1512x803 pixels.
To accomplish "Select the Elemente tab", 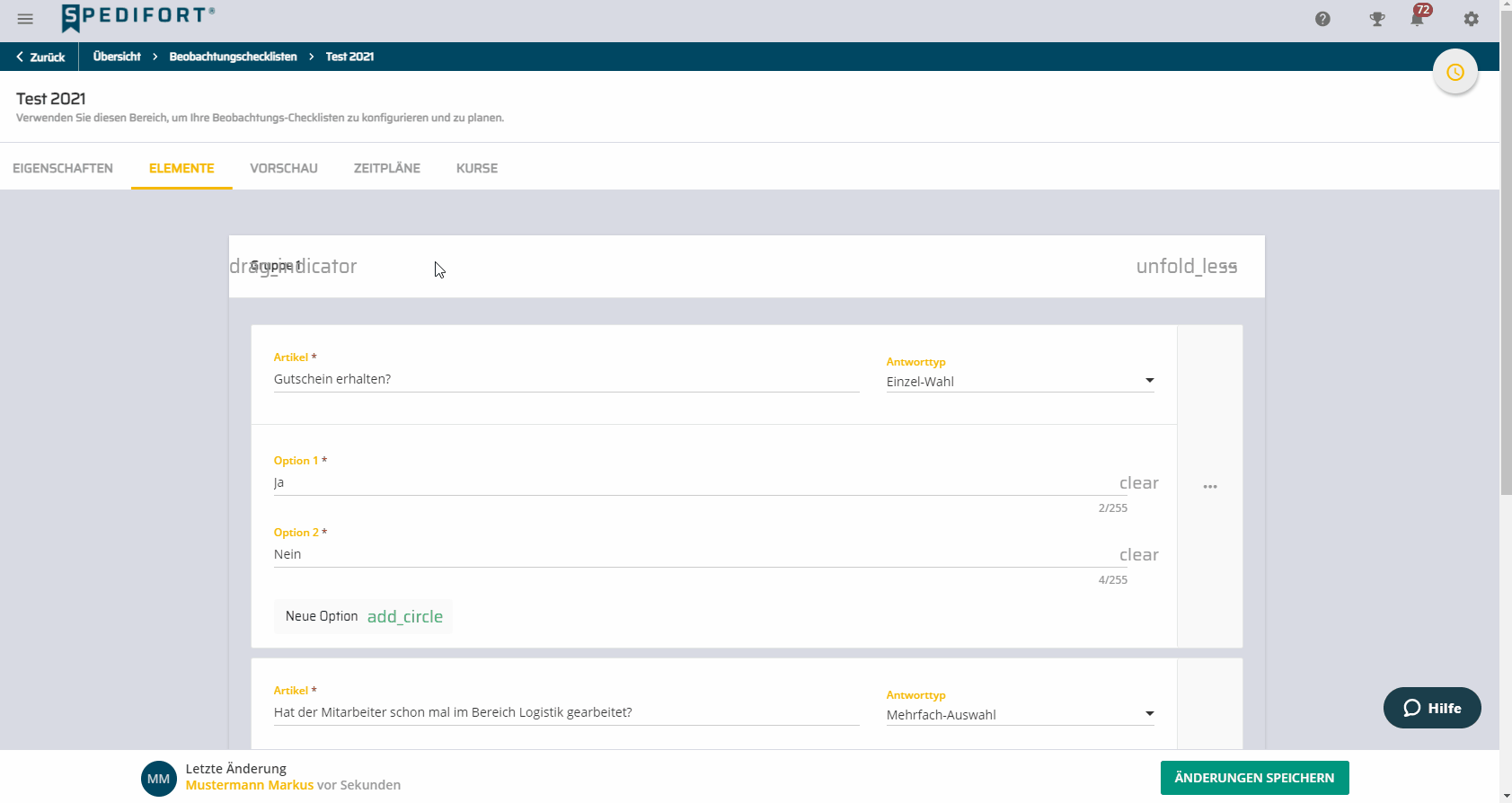I will (x=181, y=168).
